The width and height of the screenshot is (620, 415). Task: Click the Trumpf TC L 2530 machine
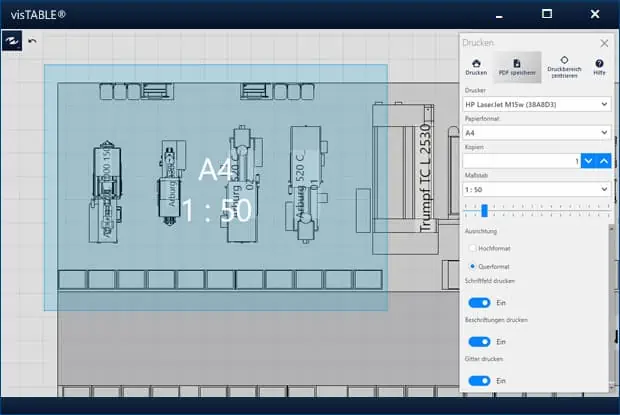click(405, 178)
